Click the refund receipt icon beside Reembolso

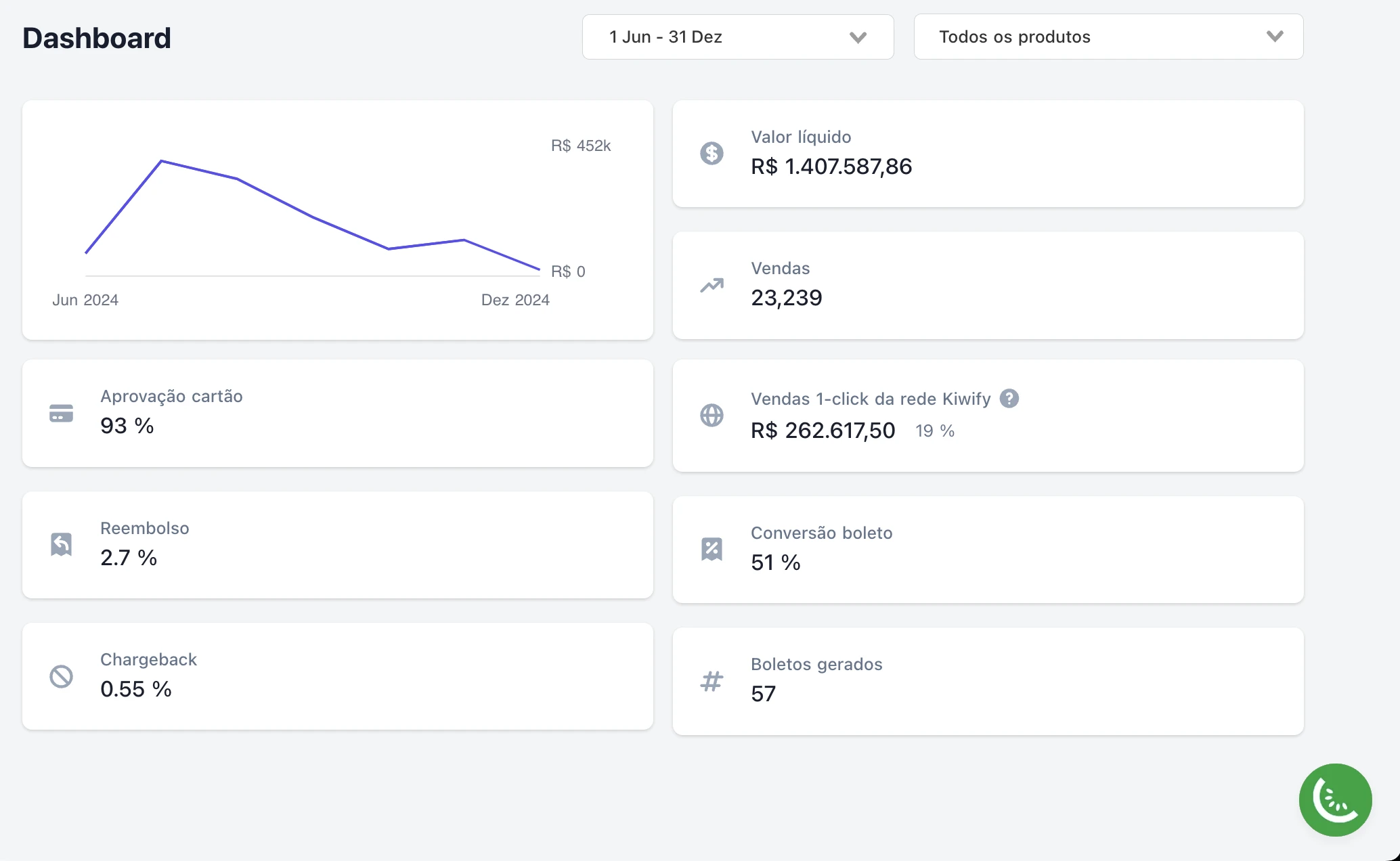point(62,544)
